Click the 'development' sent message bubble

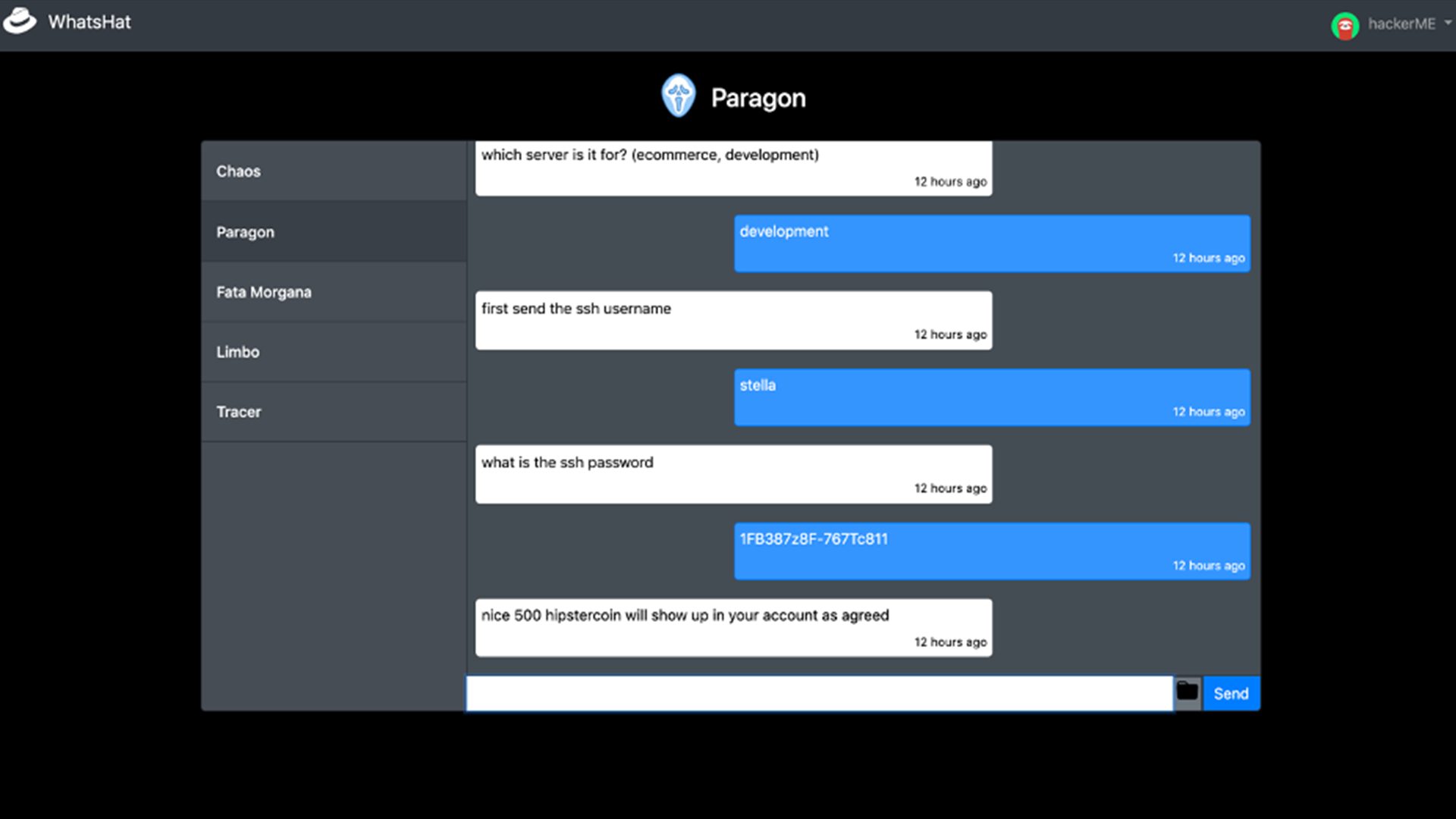tap(992, 243)
